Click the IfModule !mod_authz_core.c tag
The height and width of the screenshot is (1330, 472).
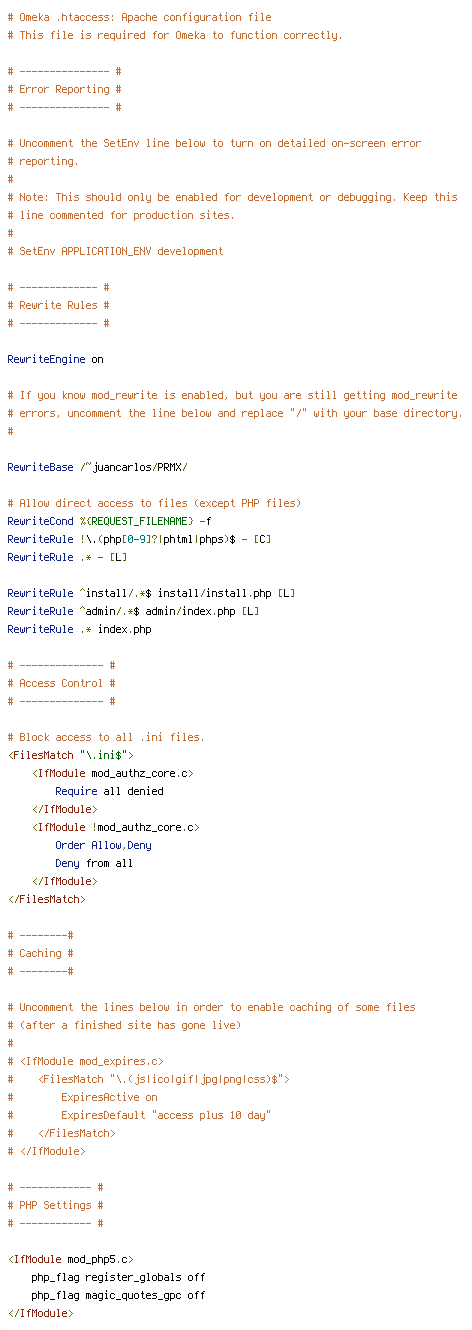pos(115,827)
